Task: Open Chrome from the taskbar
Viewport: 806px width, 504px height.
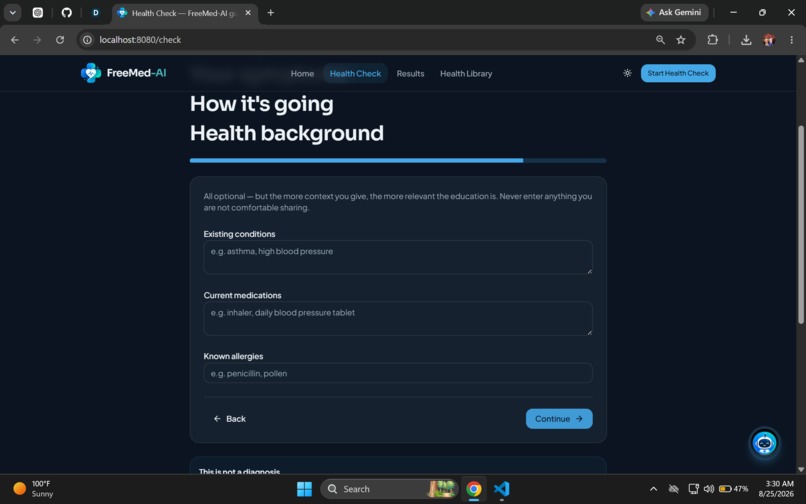Action: (473, 489)
